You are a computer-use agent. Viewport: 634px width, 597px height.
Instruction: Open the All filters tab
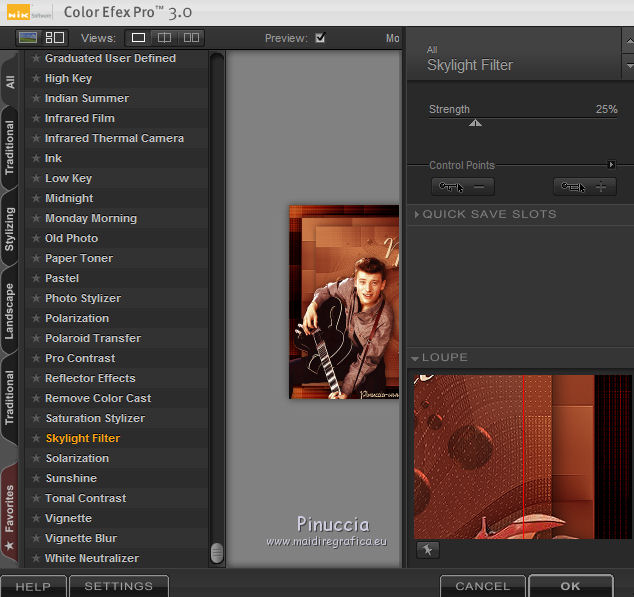click(10, 82)
